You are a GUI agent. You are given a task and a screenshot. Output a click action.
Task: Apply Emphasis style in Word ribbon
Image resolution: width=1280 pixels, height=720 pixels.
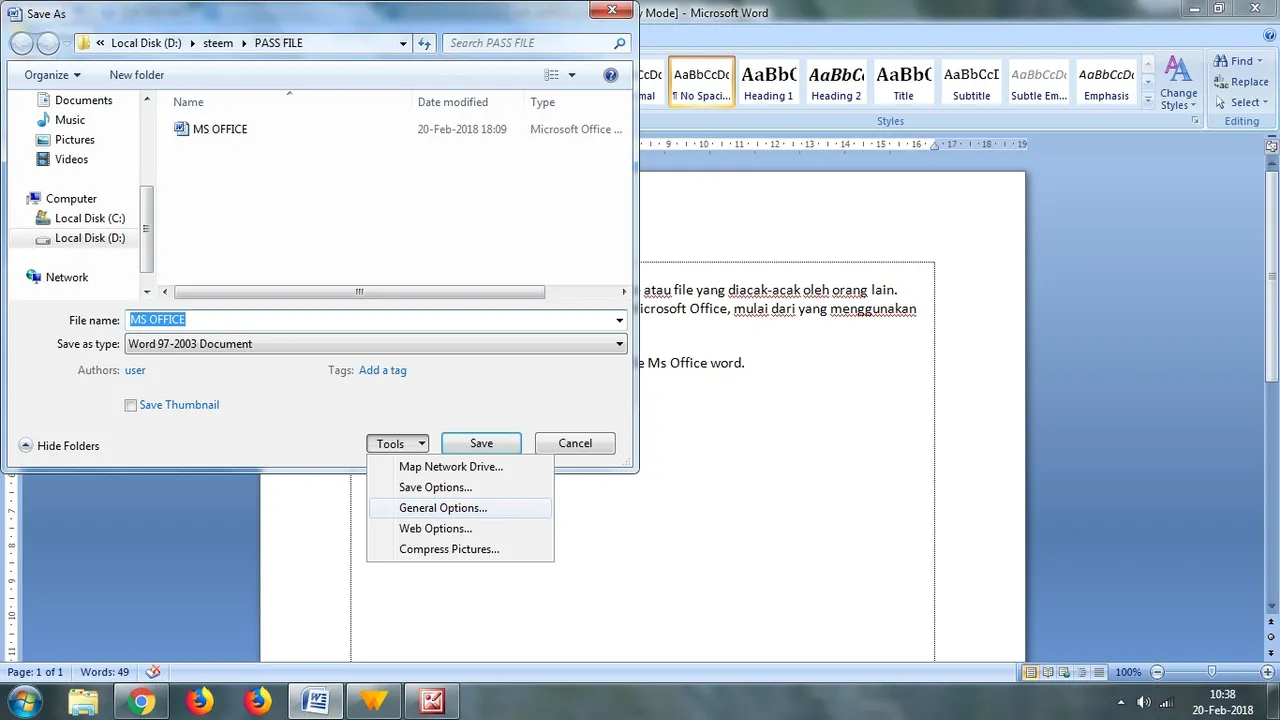pos(1106,81)
